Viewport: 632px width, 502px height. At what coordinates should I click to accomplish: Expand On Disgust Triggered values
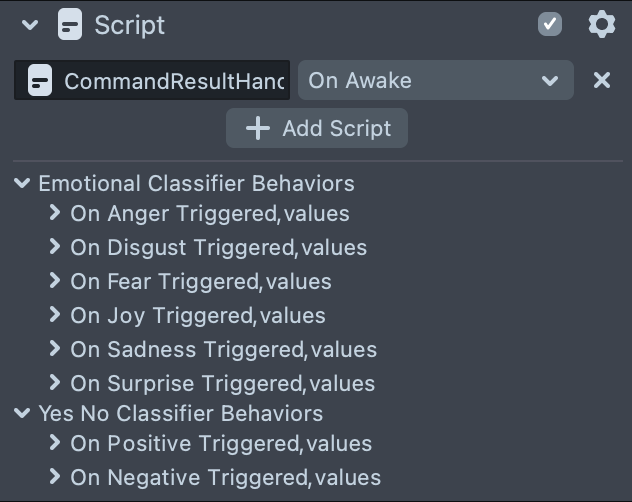pyautogui.click(x=55, y=247)
